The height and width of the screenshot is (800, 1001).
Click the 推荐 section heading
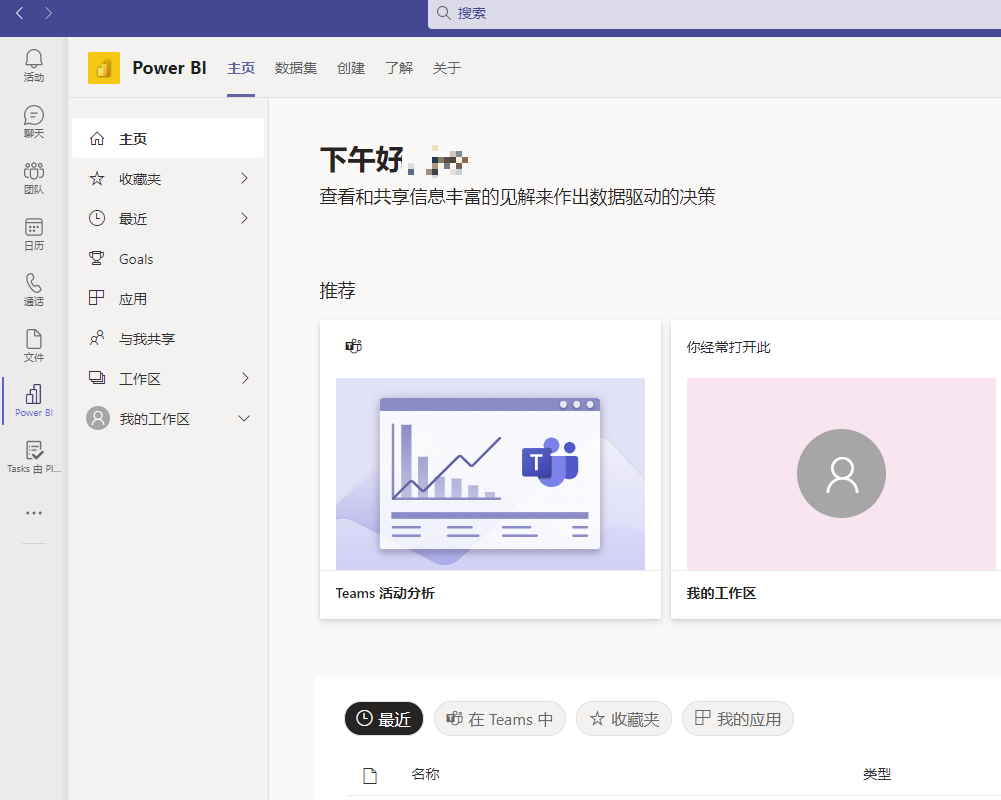338,291
